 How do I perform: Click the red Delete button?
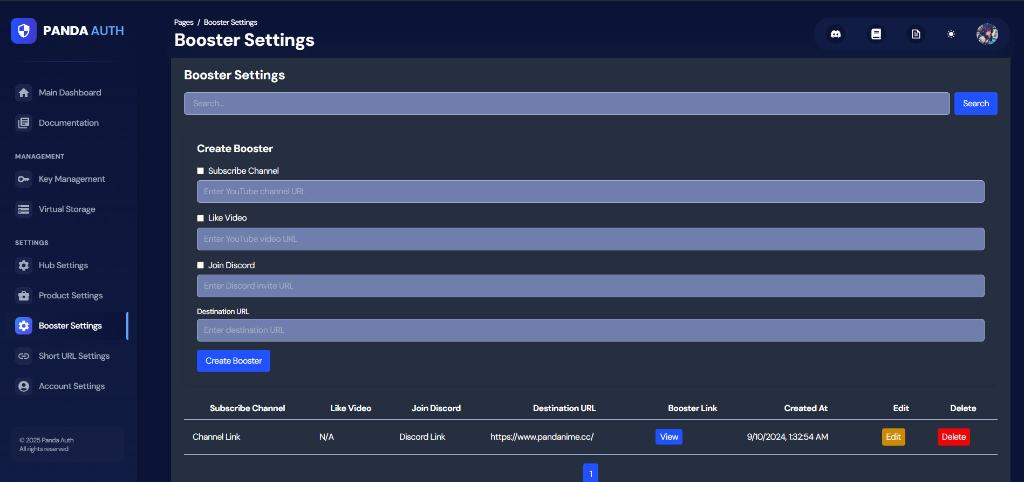(953, 437)
